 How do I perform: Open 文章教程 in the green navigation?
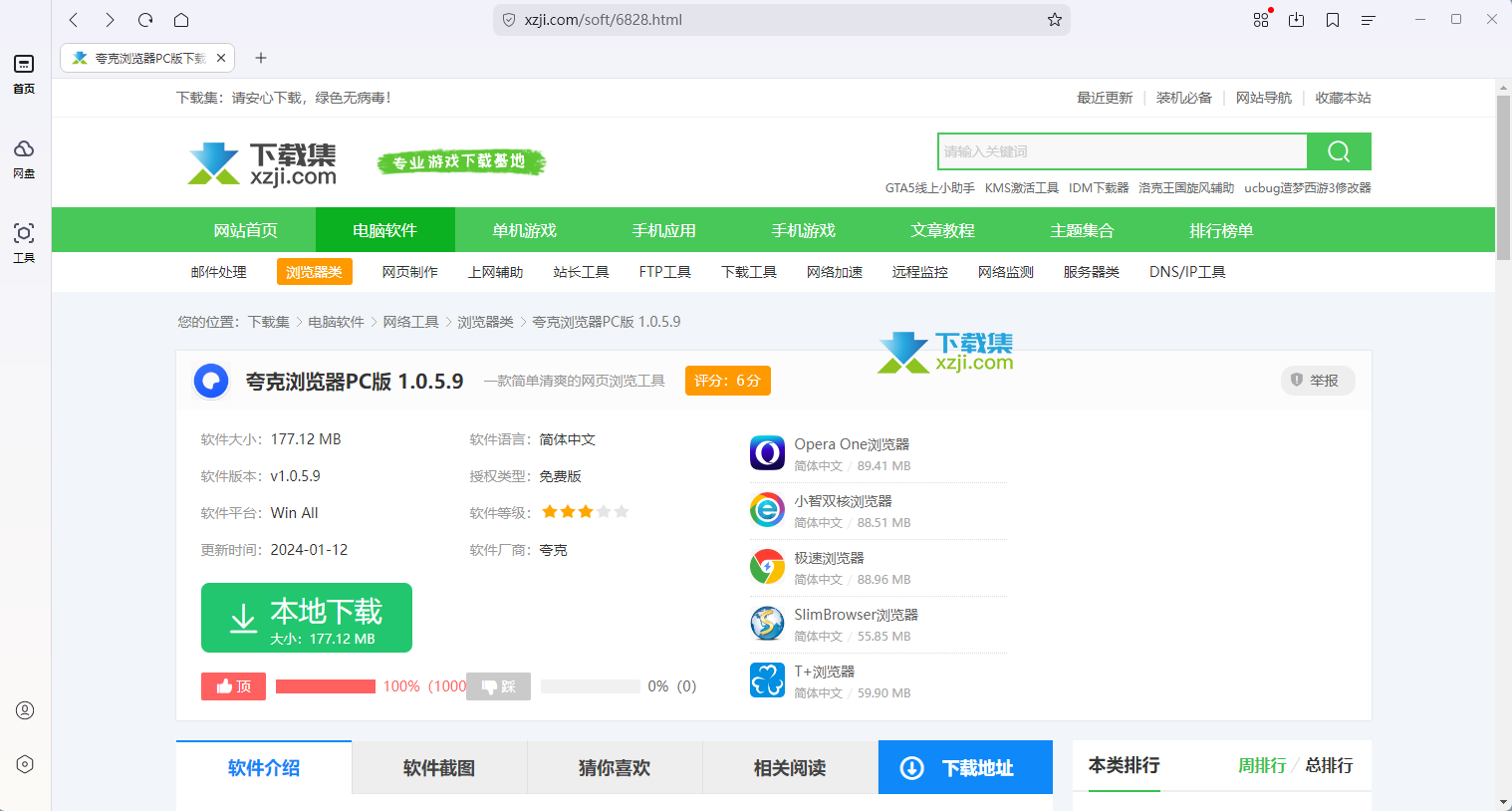click(943, 230)
